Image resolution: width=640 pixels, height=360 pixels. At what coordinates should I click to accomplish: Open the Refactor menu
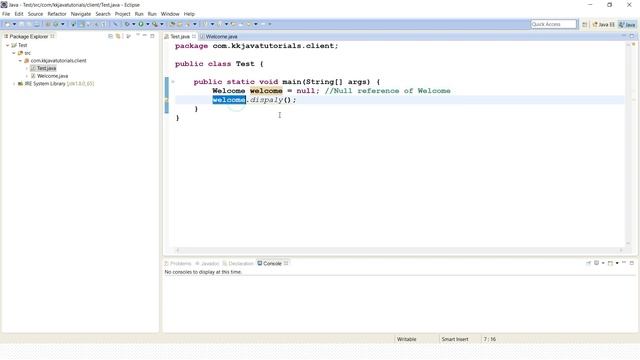click(x=57, y=14)
